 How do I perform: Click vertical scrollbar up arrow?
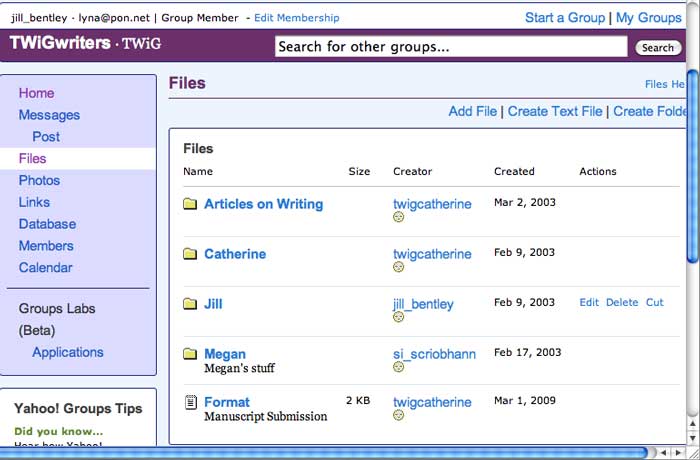point(693,423)
